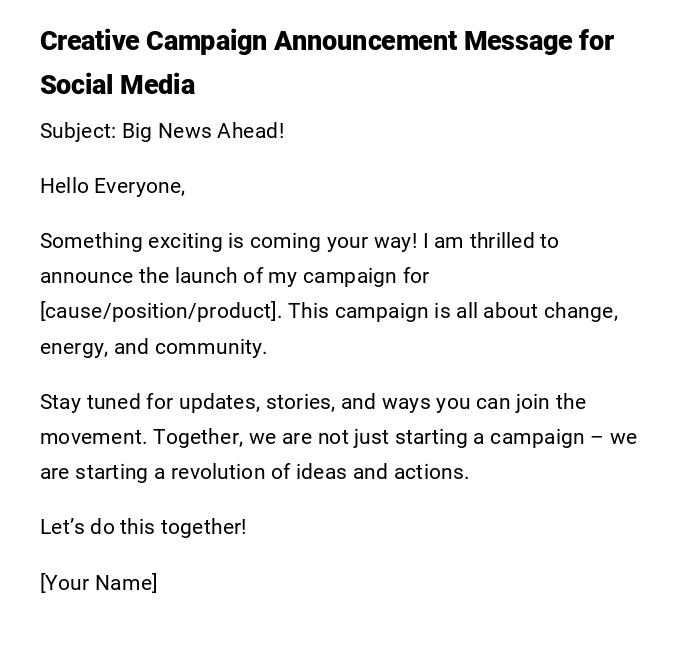Click the word "Creative" in the heading
This screenshot has height=645, width=700.
(89, 41)
